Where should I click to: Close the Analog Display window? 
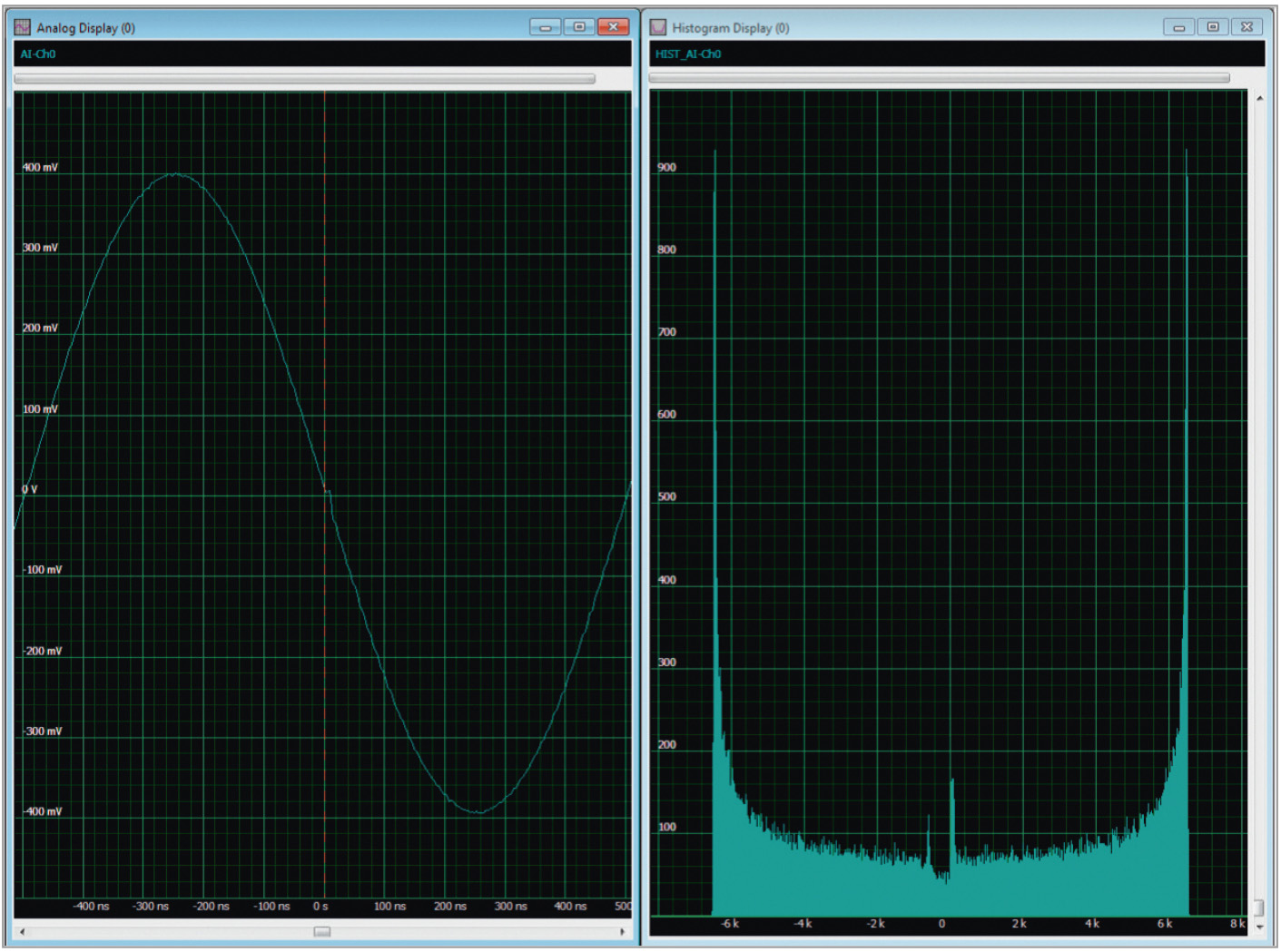pos(613,27)
